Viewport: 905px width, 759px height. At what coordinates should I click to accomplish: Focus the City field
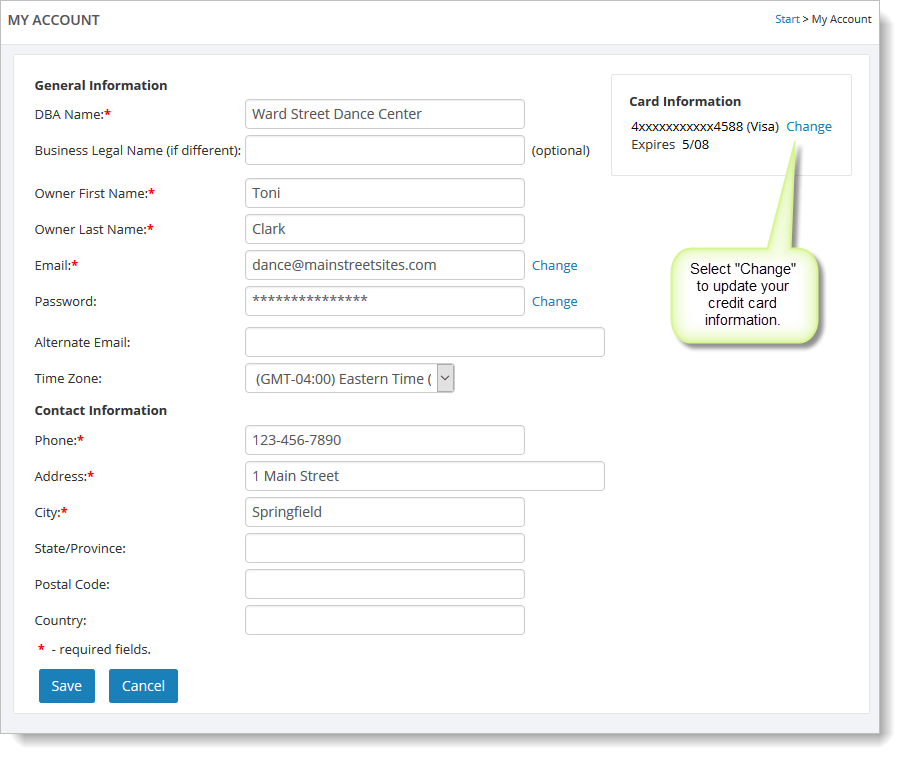pyautogui.click(x=384, y=512)
